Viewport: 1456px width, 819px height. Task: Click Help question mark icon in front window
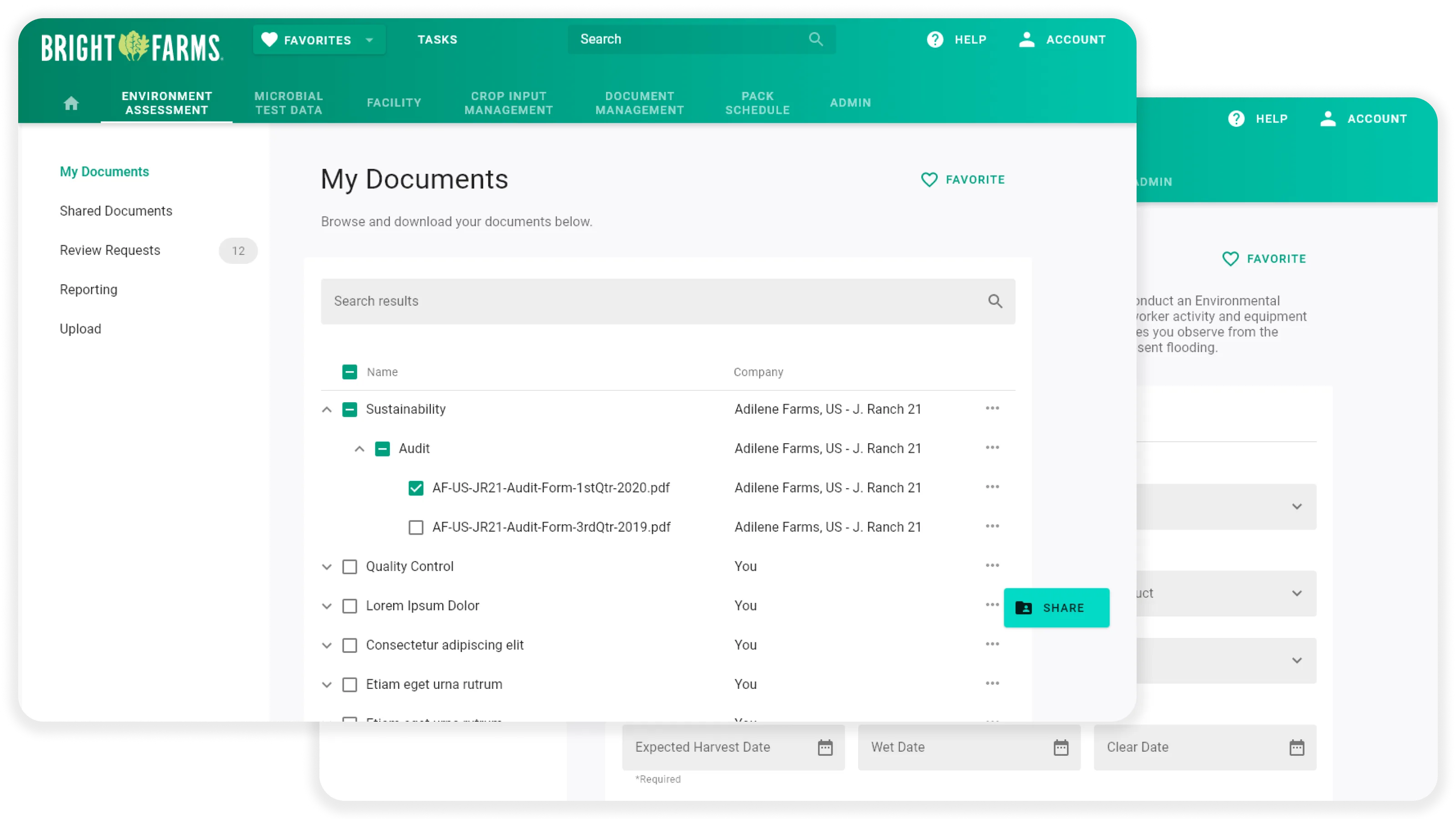935,40
